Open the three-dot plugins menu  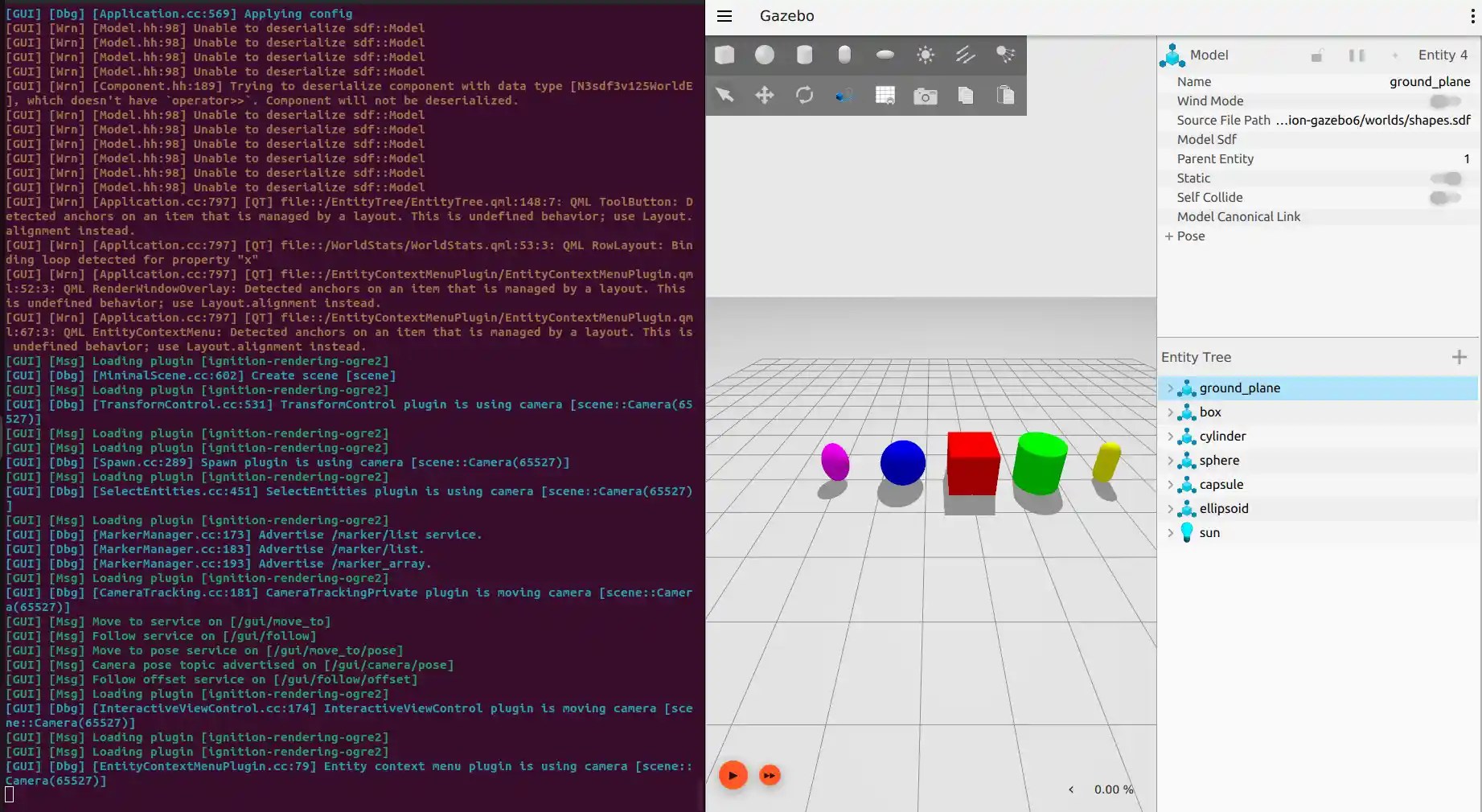coord(1472,16)
